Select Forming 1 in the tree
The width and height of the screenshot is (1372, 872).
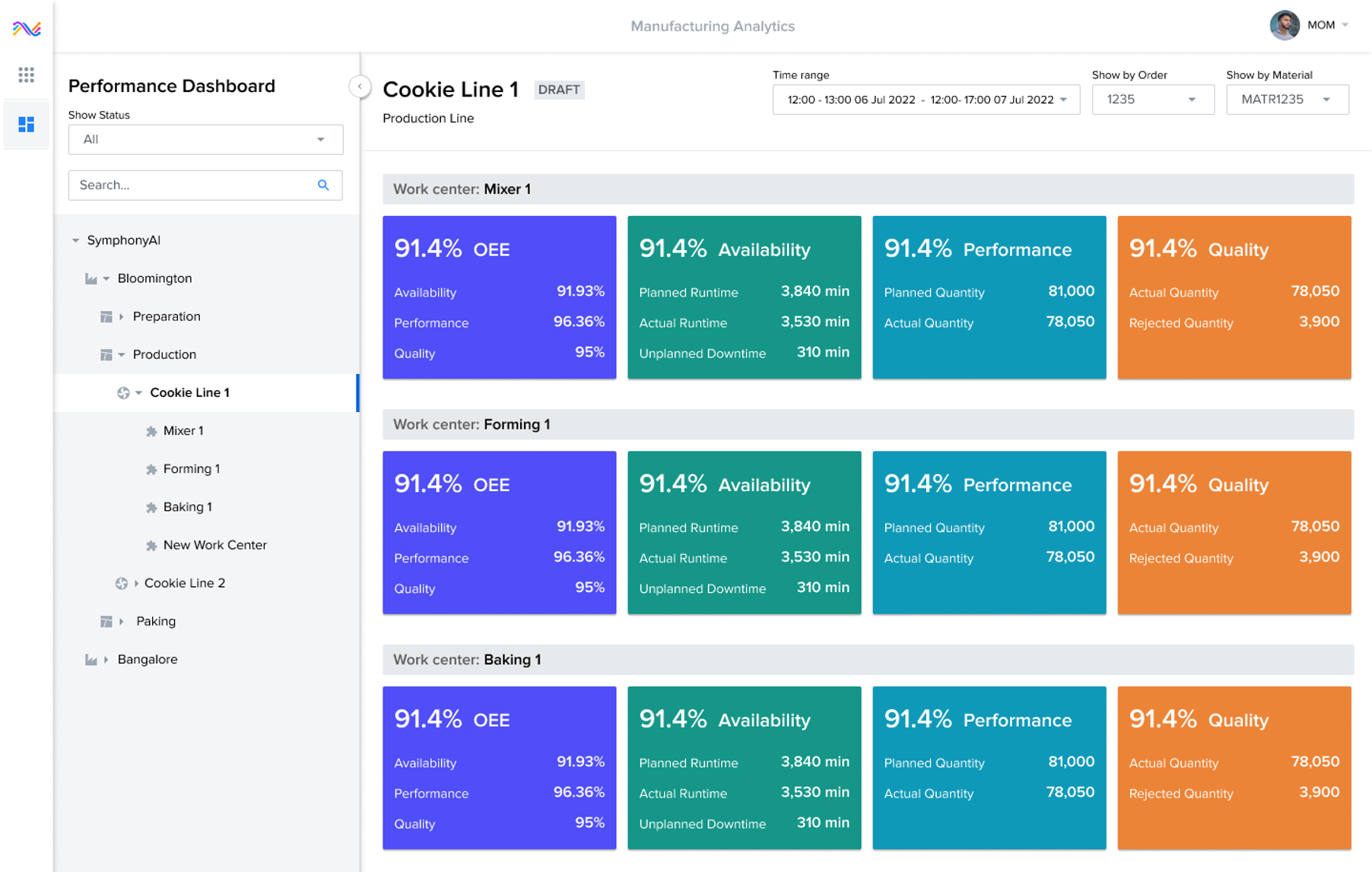click(192, 468)
